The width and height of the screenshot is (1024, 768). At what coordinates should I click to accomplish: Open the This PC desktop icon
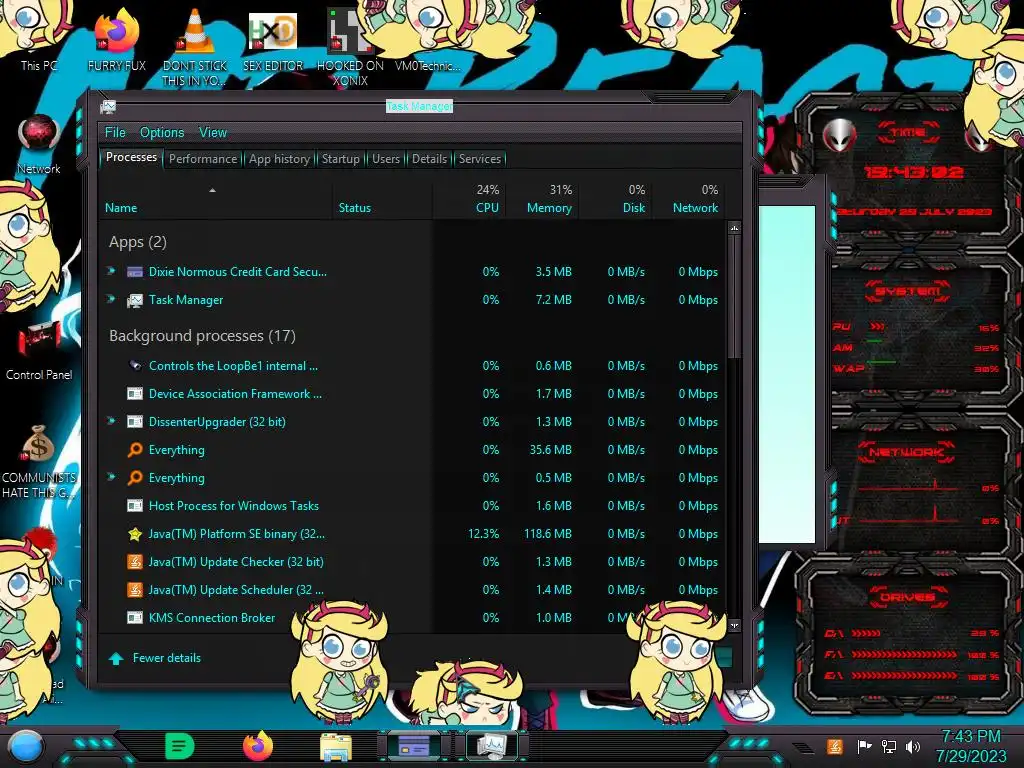(39, 39)
